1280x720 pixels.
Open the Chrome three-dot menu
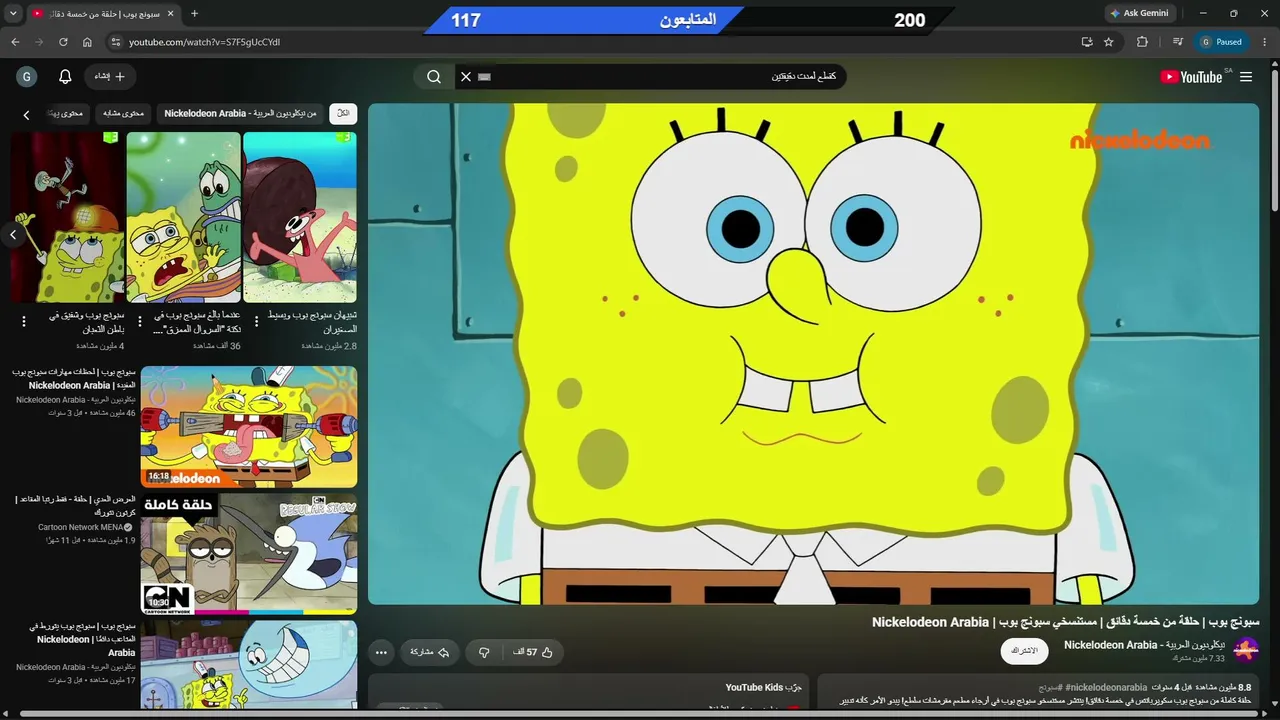point(1265,42)
